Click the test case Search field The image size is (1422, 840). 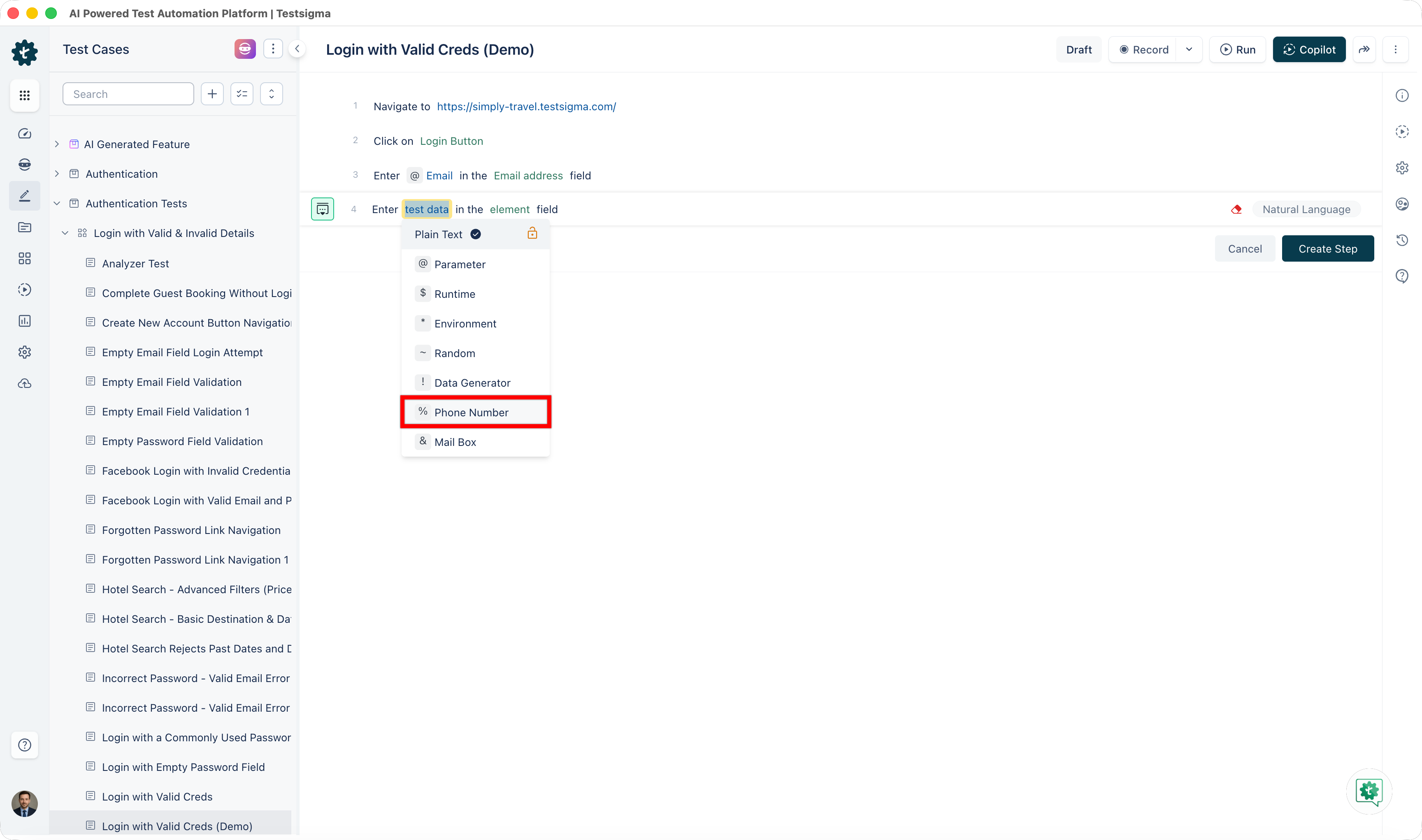pyautogui.click(x=128, y=94)
